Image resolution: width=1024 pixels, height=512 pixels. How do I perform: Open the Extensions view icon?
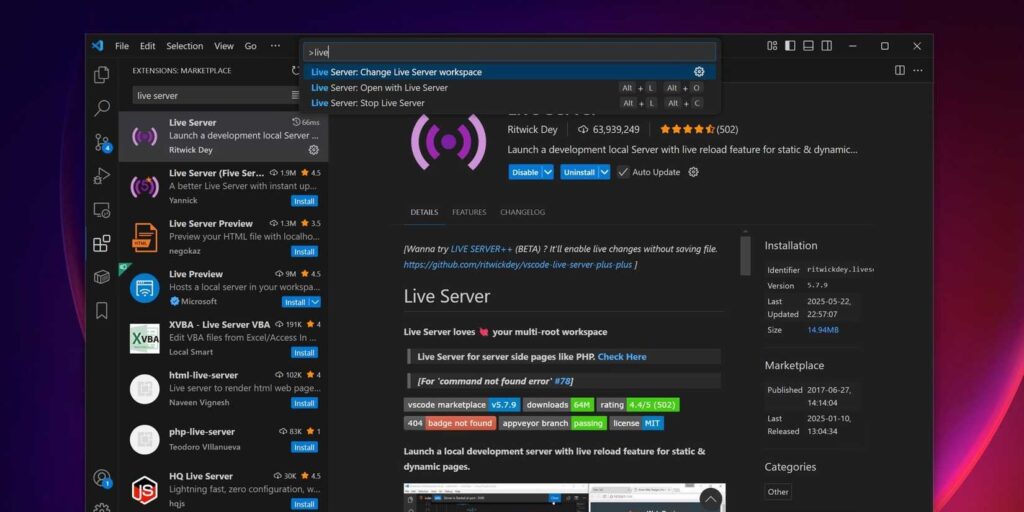(102, 244)
